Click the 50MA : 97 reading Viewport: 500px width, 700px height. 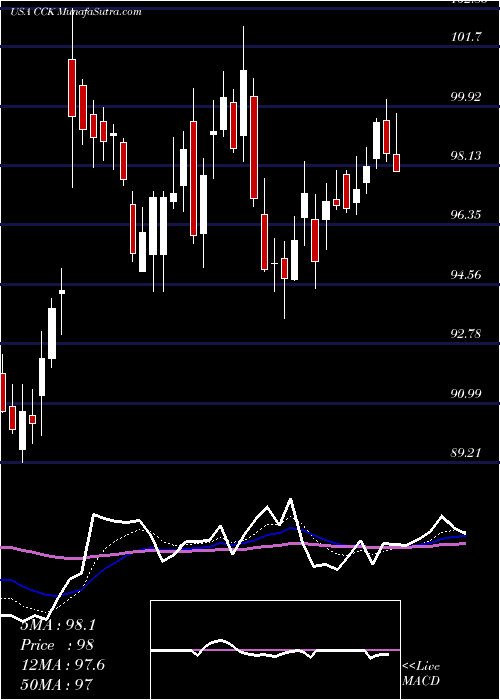tap(57, 684)
